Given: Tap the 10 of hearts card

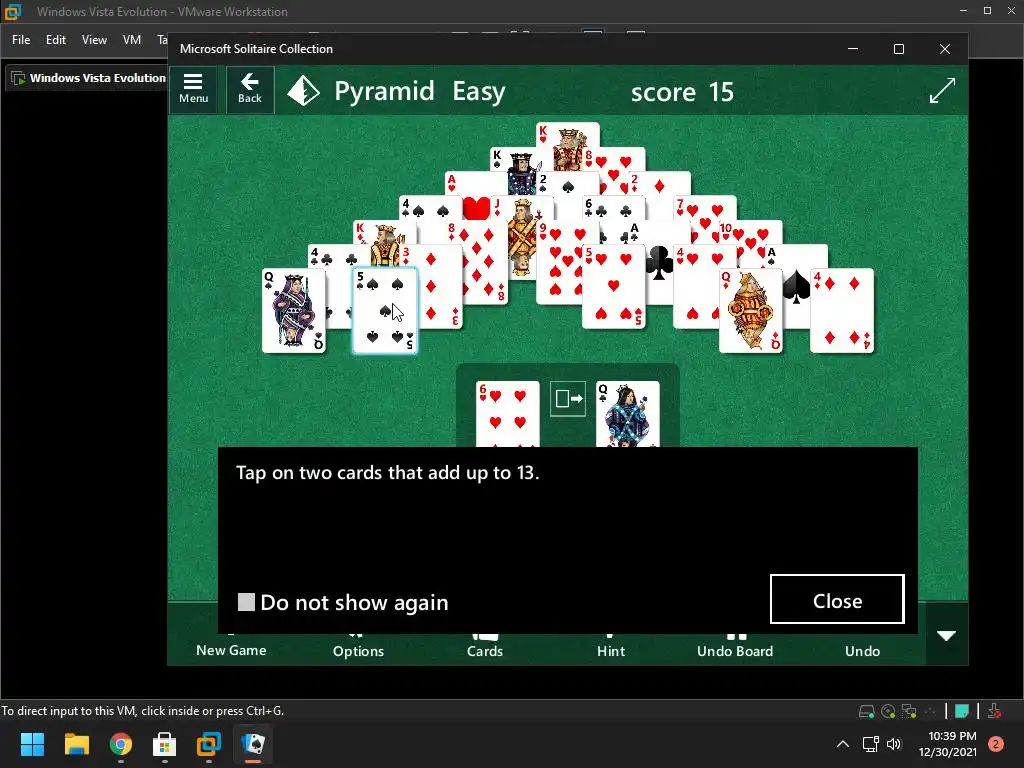Looking at the screenshot, I should coord(750,232).
